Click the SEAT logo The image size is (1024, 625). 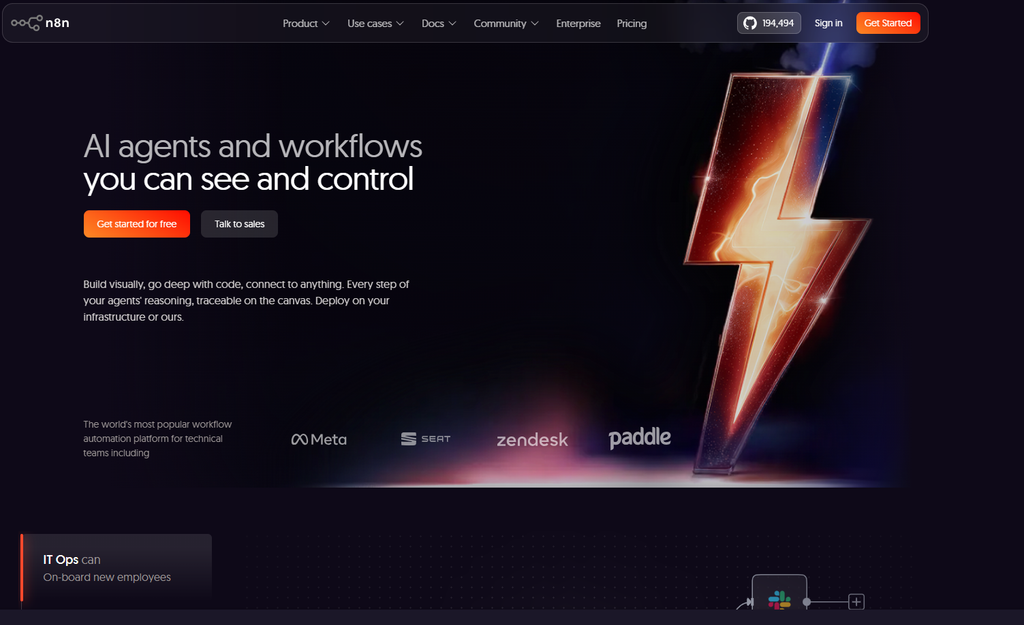(x=426, y=439)
